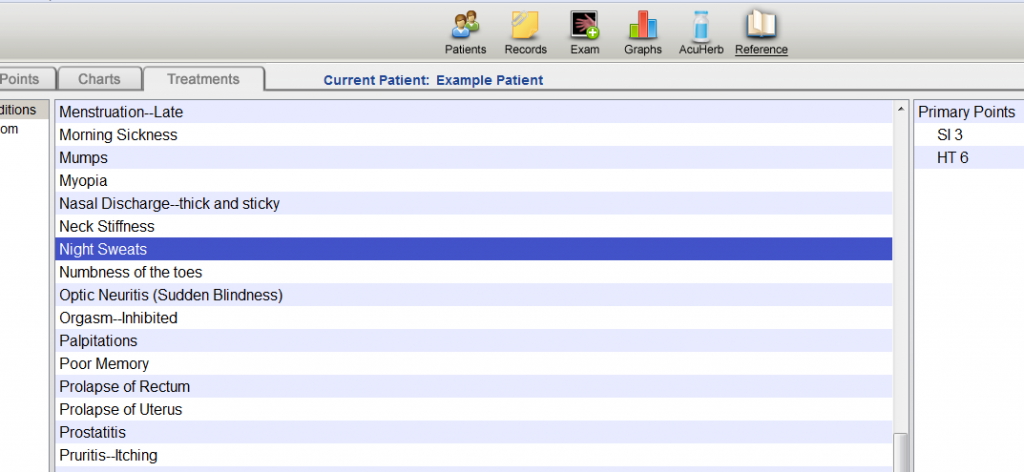Click the scrollbar up arrow in conditions list
This screenshot has width=1024, height=472.
click(901, 109)
